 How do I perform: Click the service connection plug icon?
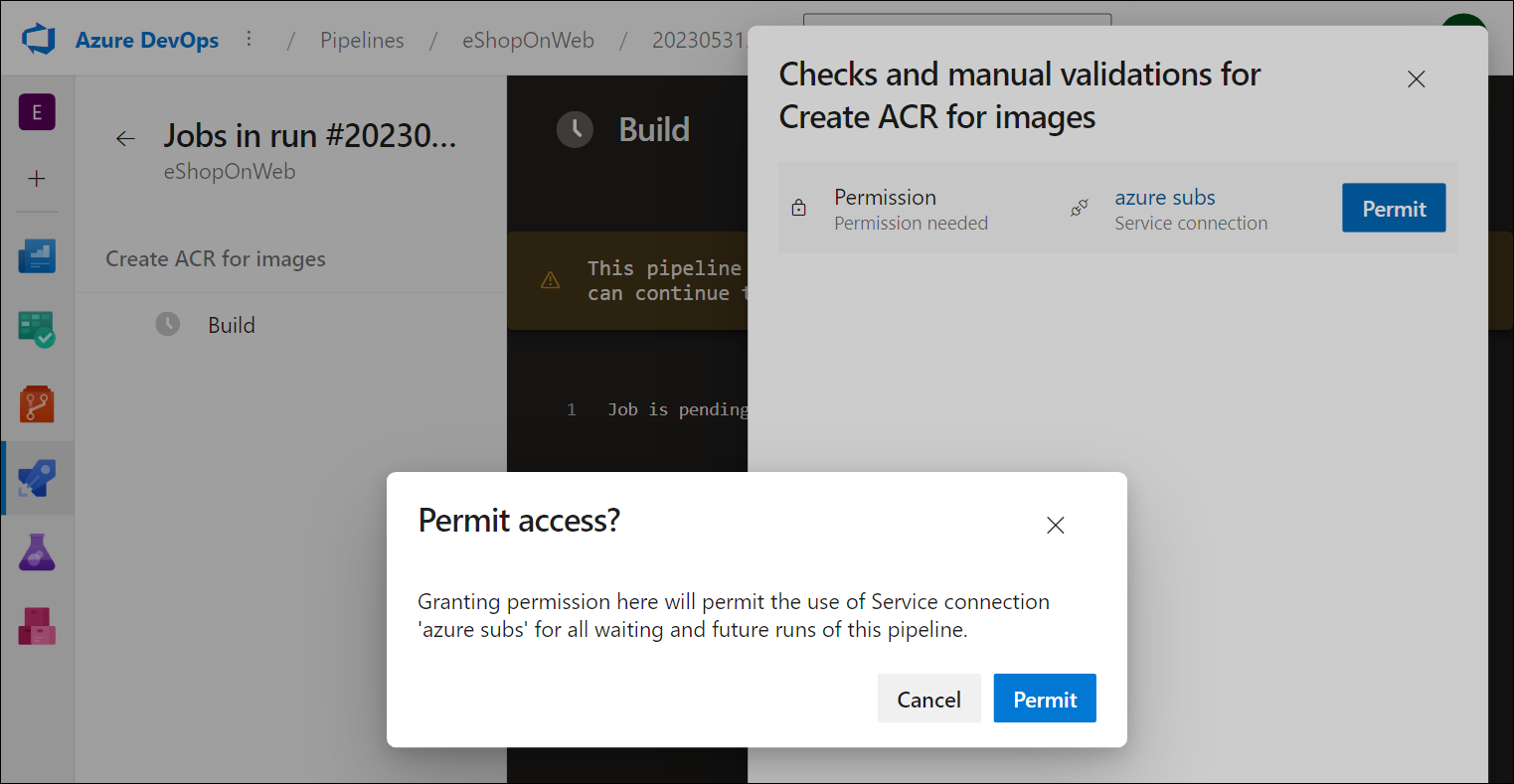click(1080, 209)
